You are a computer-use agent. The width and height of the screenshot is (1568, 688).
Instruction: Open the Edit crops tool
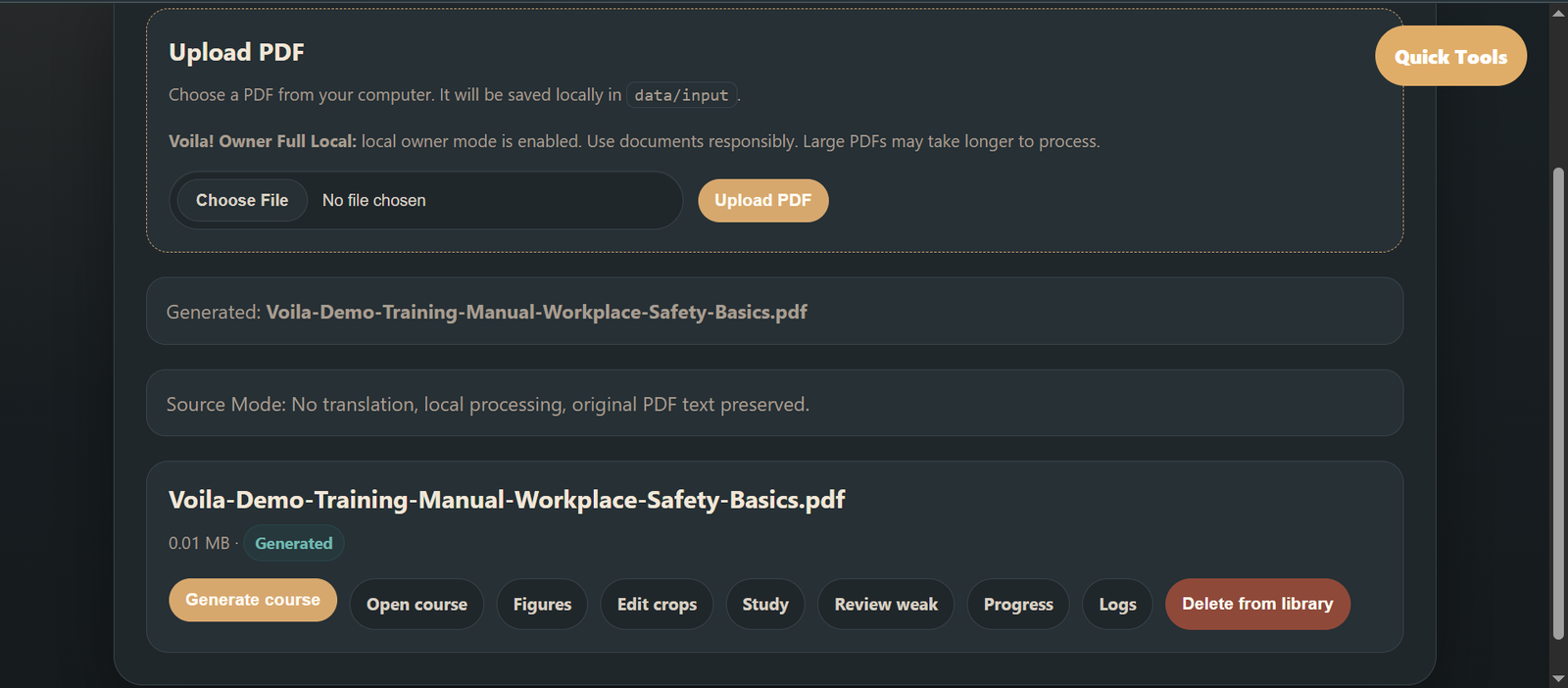point(657,605)
